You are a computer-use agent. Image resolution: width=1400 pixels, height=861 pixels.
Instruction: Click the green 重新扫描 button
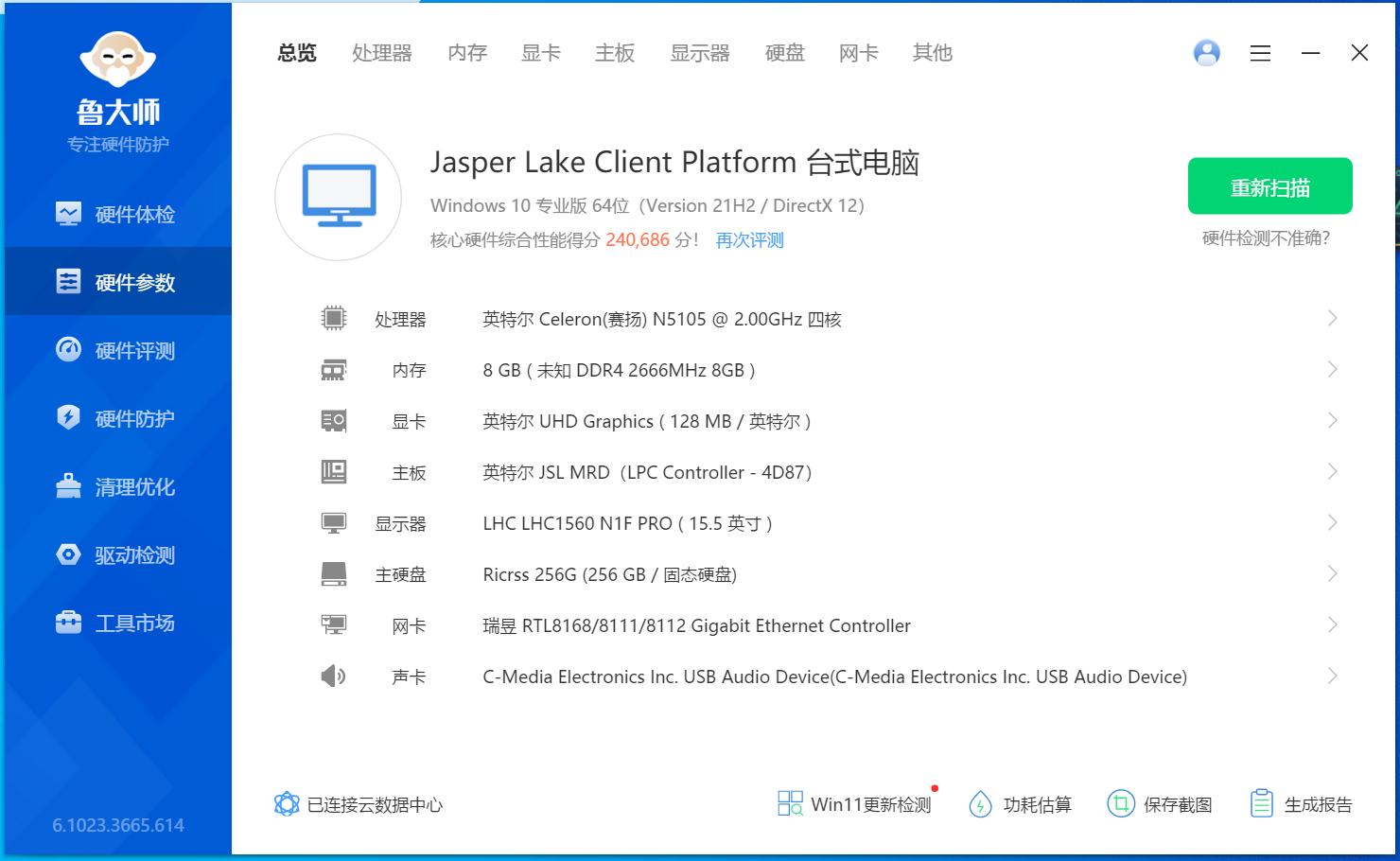[x=1269, y=187]
